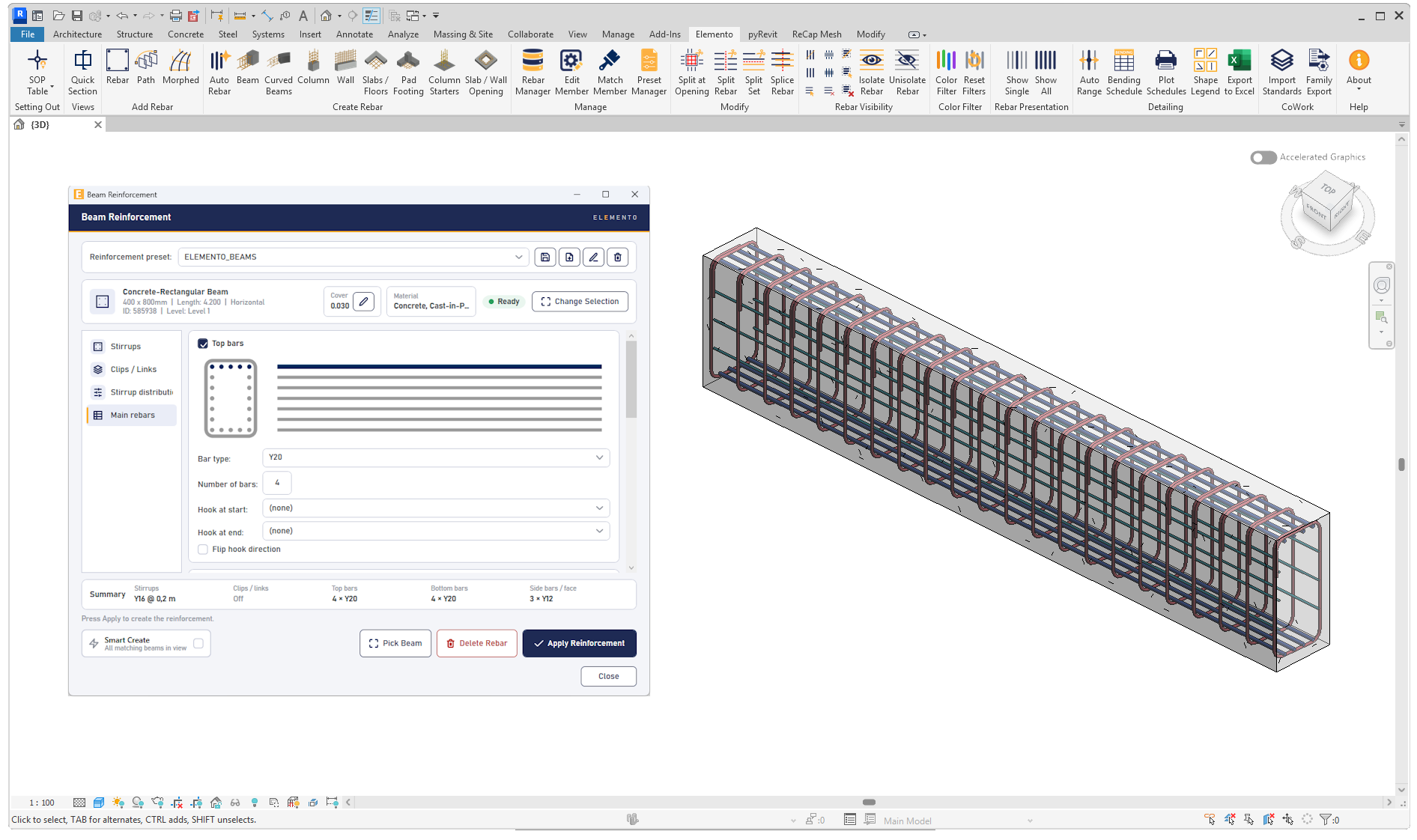The width and height of the screenshot is (1417, 840).
Task: Open the Reinforcement preset dropdown
Action: point(354,257)
